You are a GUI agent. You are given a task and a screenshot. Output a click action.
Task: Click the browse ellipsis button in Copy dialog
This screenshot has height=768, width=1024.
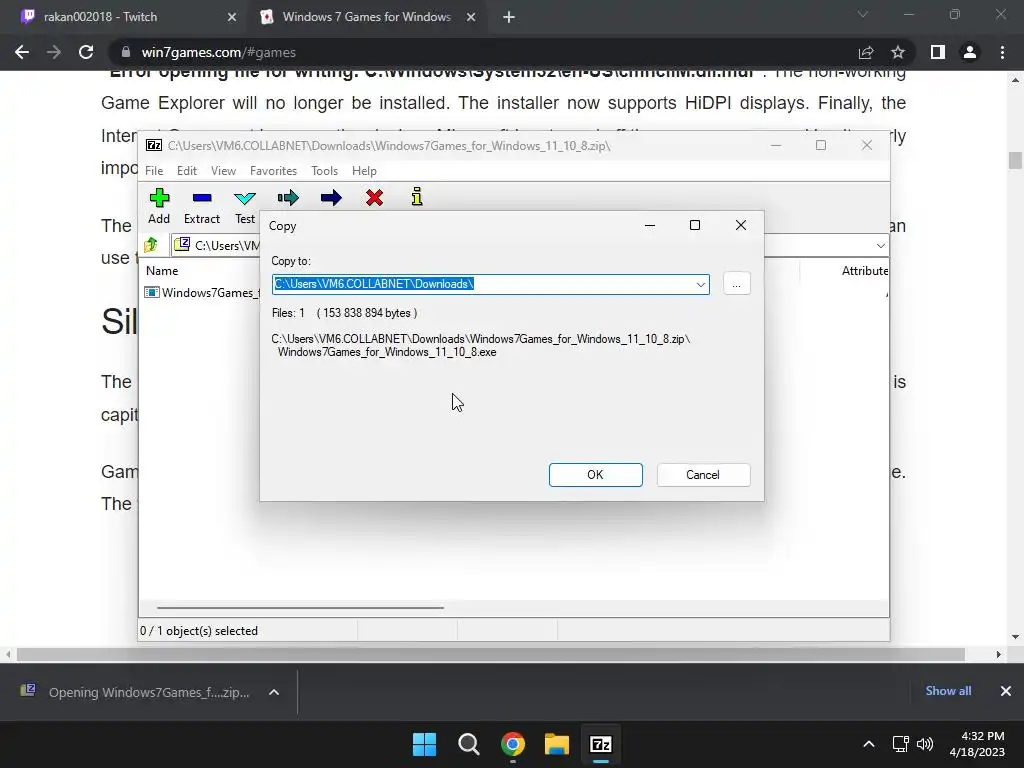coord(737,284)
